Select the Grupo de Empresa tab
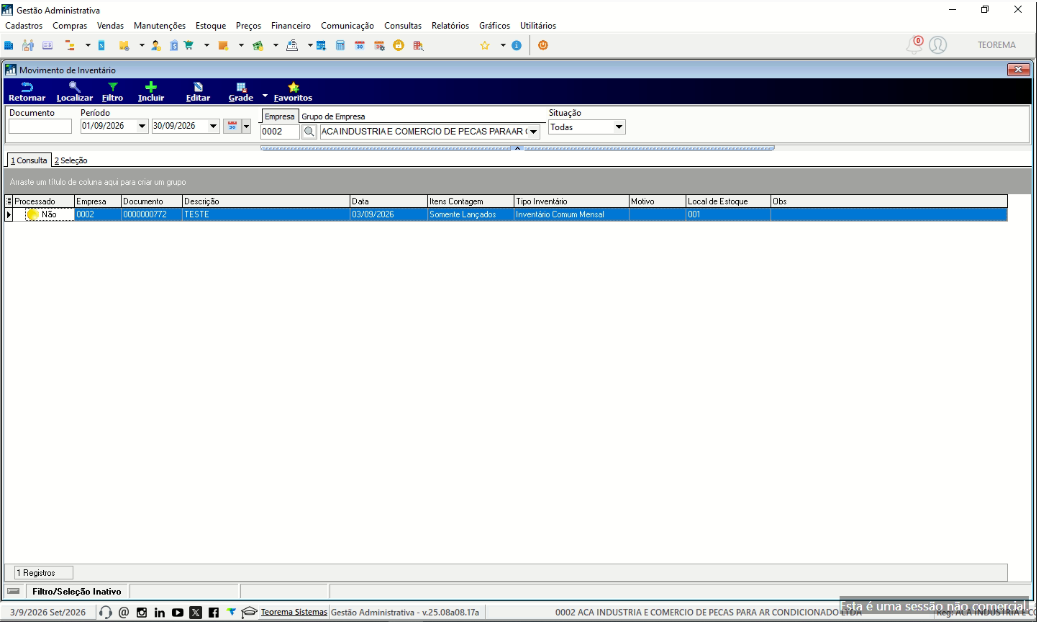Viewport: 1037px width, 622px height. coord(333,116)
